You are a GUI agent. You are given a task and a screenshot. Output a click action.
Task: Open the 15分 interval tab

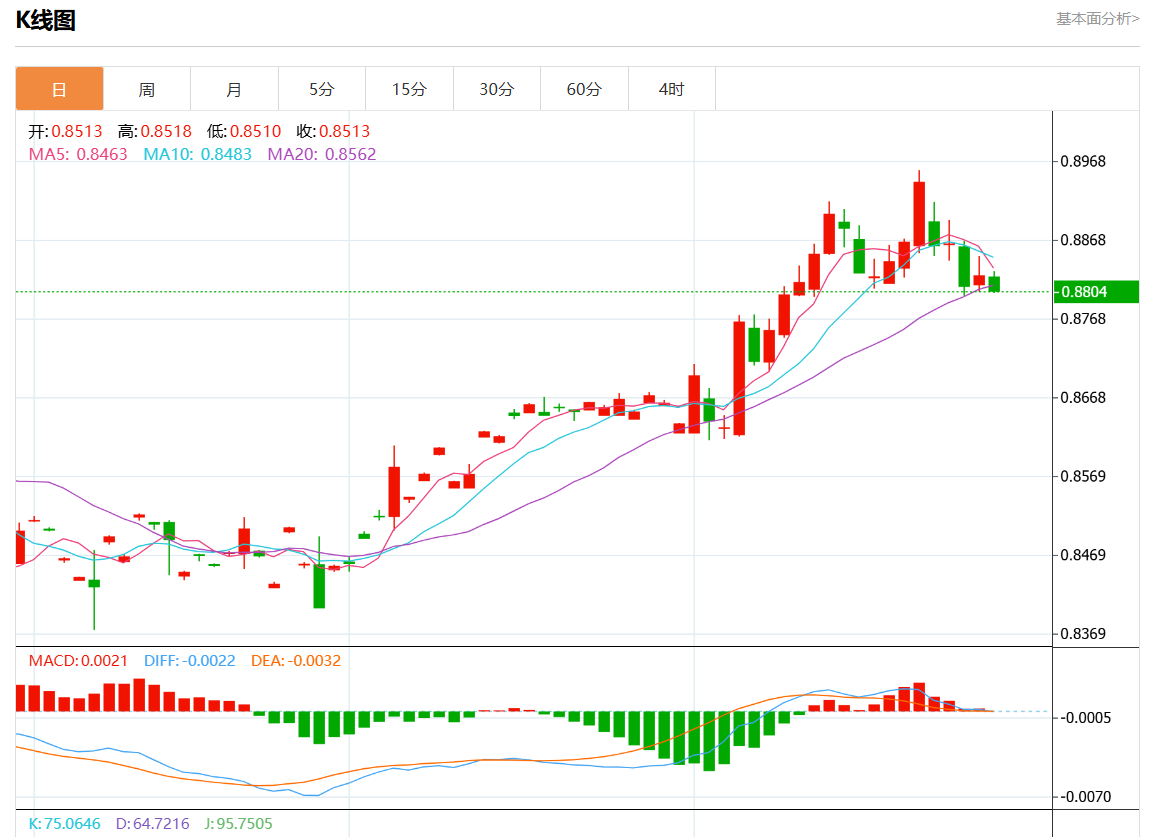tap(410, 89)
